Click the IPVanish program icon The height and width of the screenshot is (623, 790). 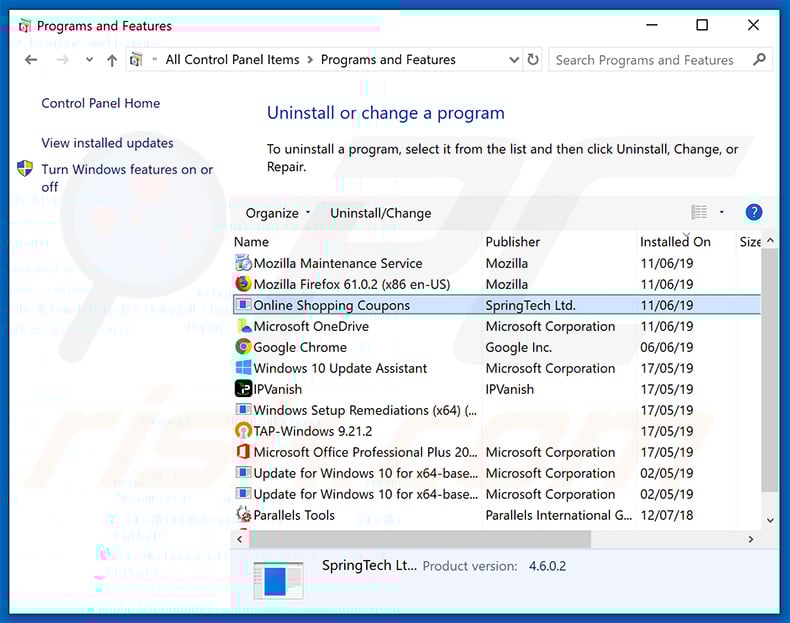(x=243, y=389)
